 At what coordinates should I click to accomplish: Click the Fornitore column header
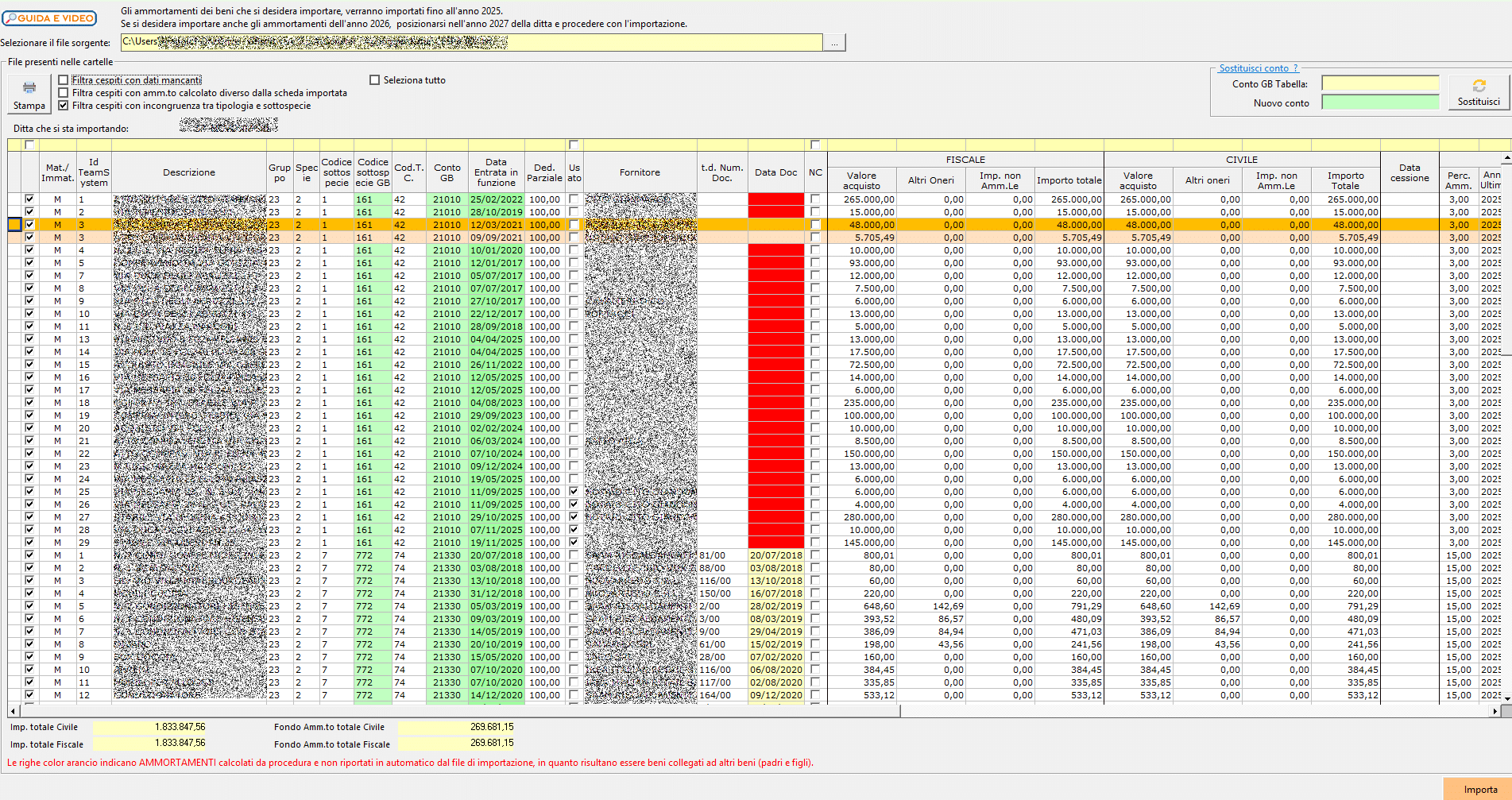[640, 172]
